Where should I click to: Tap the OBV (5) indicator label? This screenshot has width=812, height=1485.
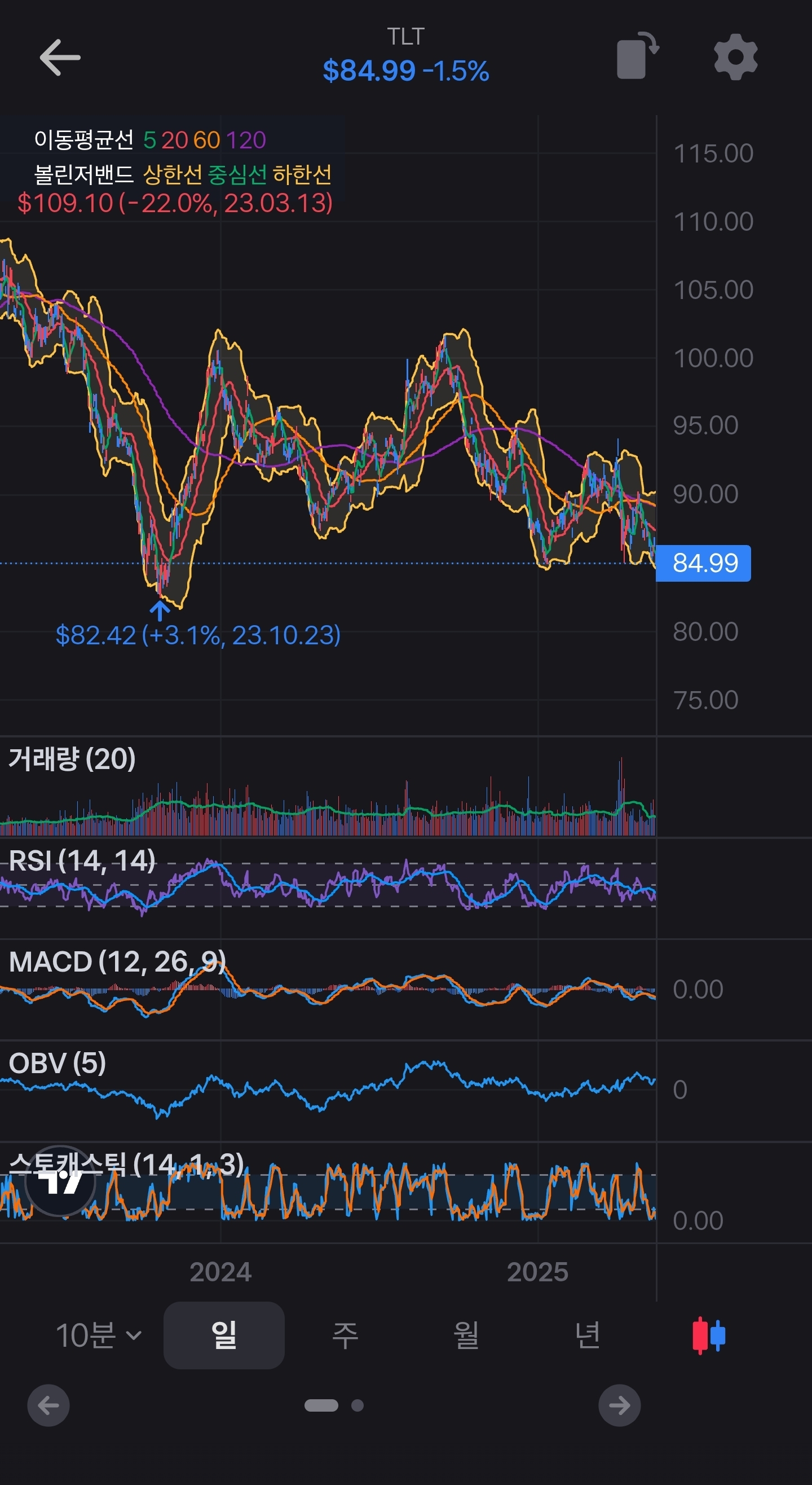(x=57, y=1063)
